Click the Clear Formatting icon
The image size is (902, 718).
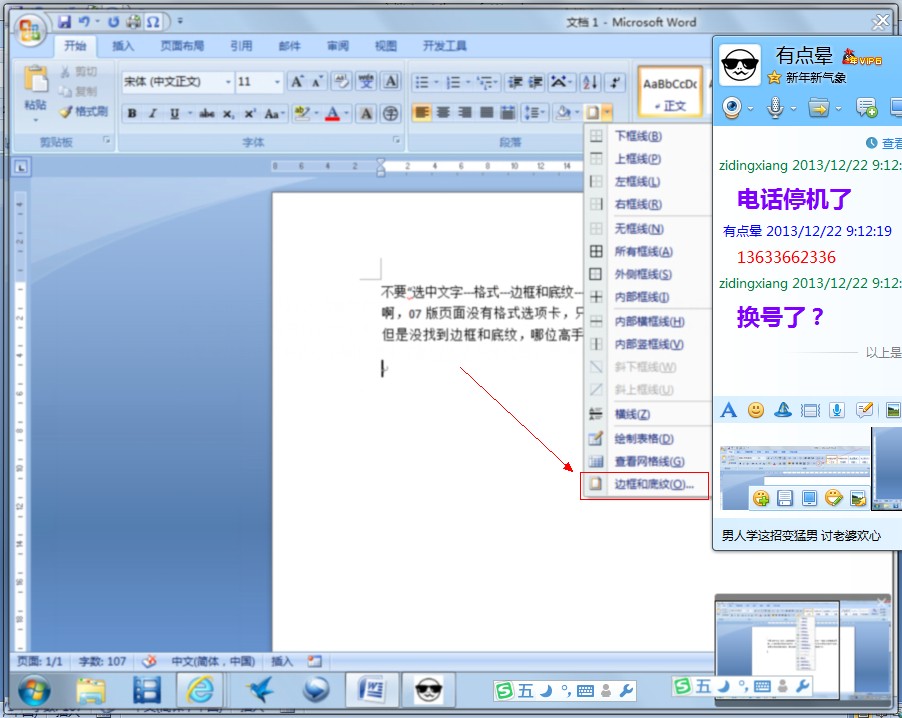(341, 82)
